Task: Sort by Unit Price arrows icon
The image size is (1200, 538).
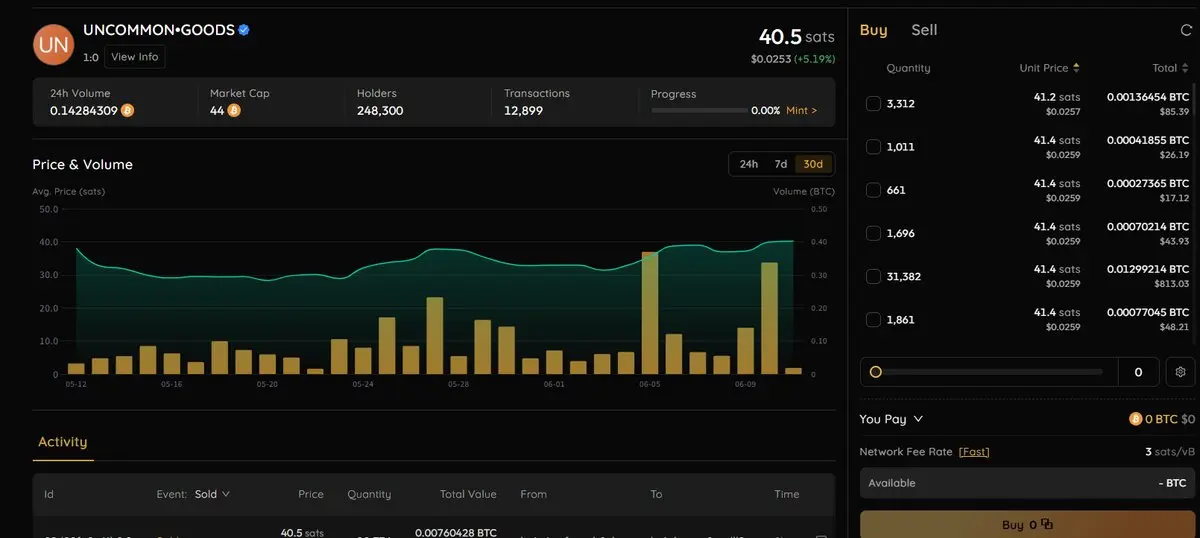Action: [1076, 68]
